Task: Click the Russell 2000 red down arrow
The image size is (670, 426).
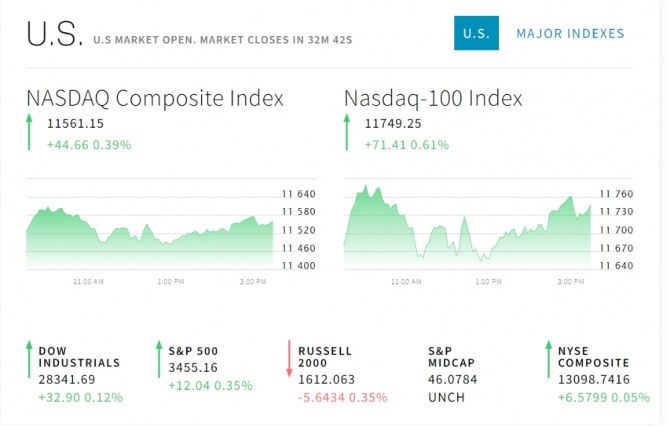Action: [288, 359]
